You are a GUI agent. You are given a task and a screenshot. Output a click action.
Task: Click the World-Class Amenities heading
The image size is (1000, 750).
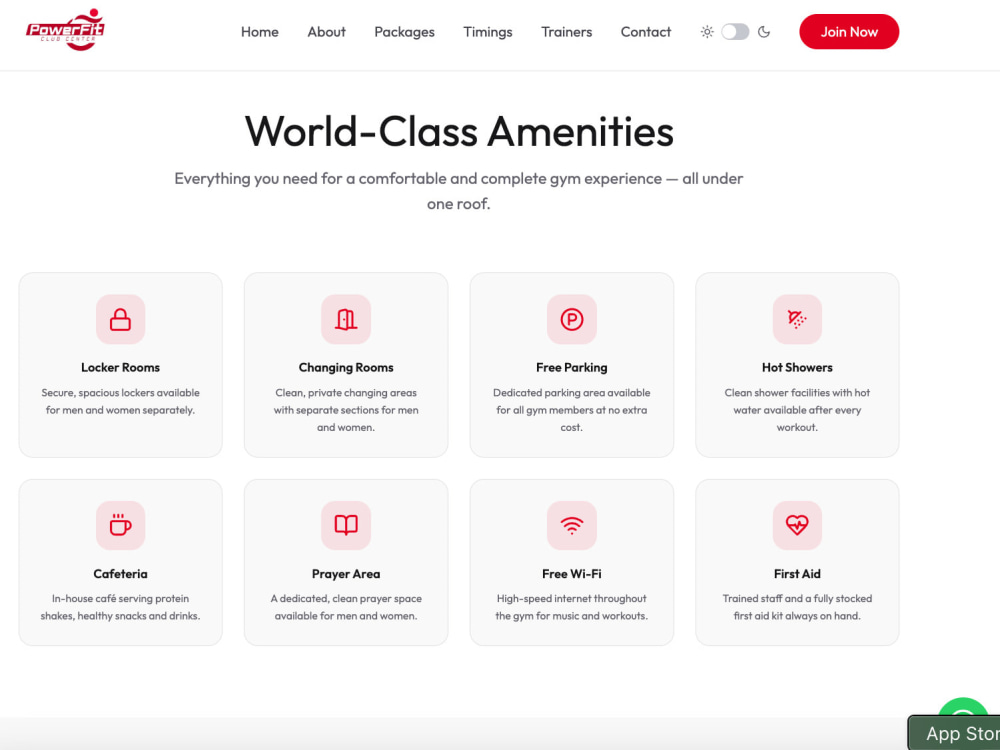[x=459, y=131]
